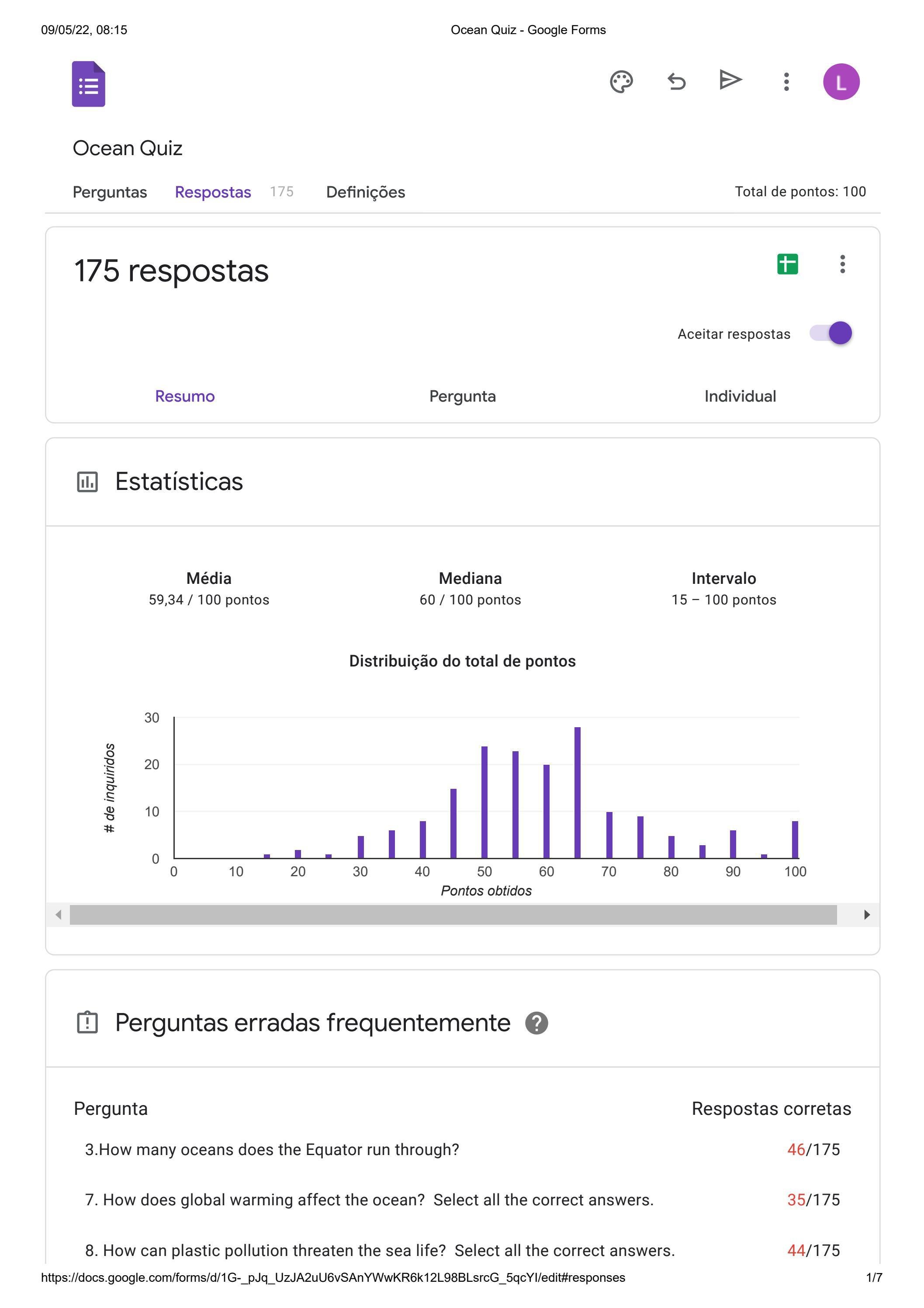Click the plastic pollution question row
This screenshot has width=924, height=1308.
point(380,1250)
